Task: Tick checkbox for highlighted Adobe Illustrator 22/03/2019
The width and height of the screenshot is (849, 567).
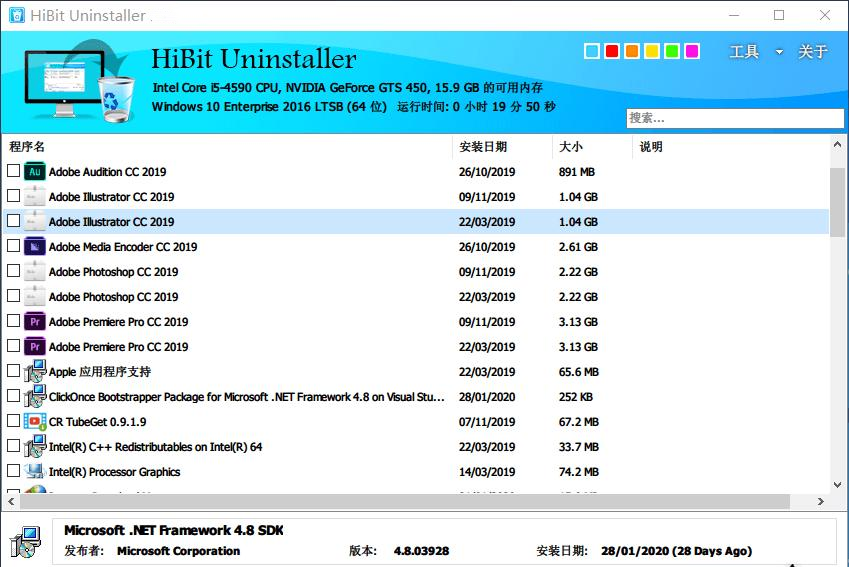Action: pos(14,221)
